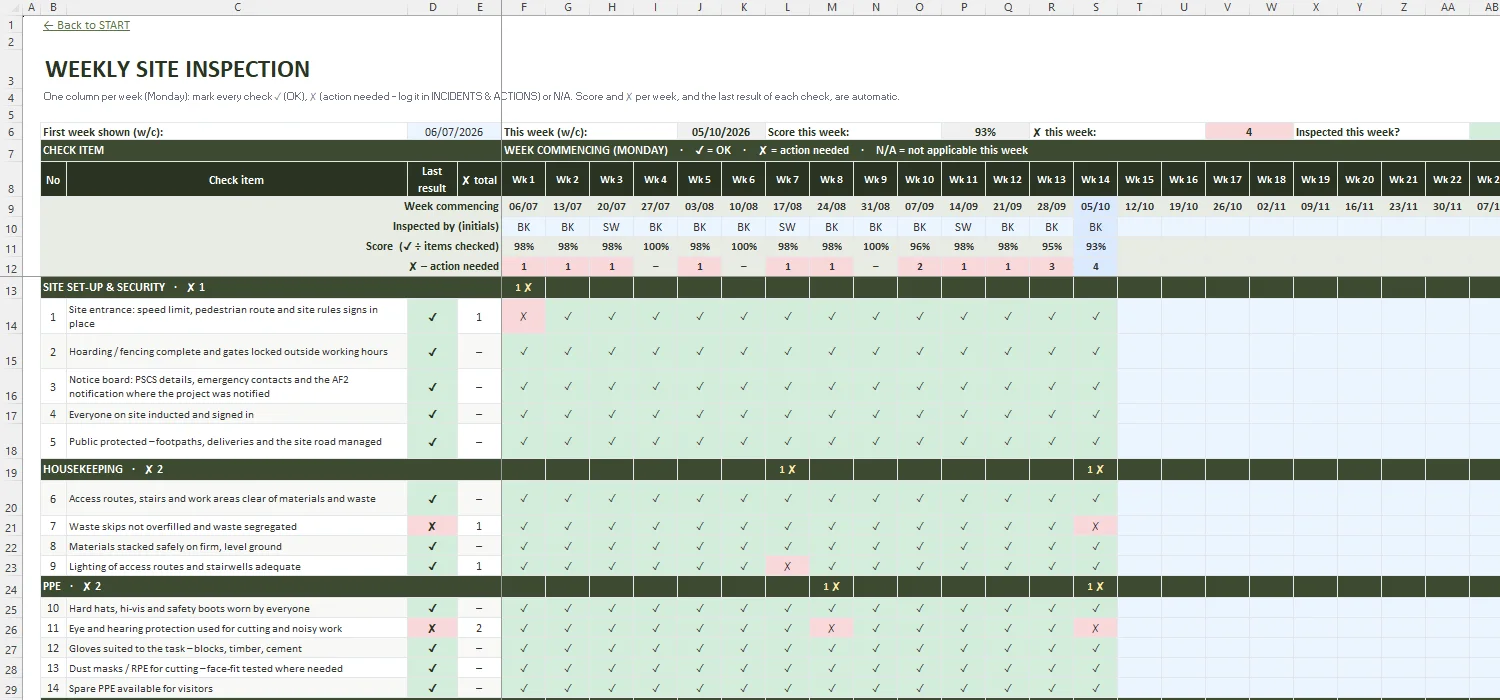Select week commencing date 27/07

[656, 207]
